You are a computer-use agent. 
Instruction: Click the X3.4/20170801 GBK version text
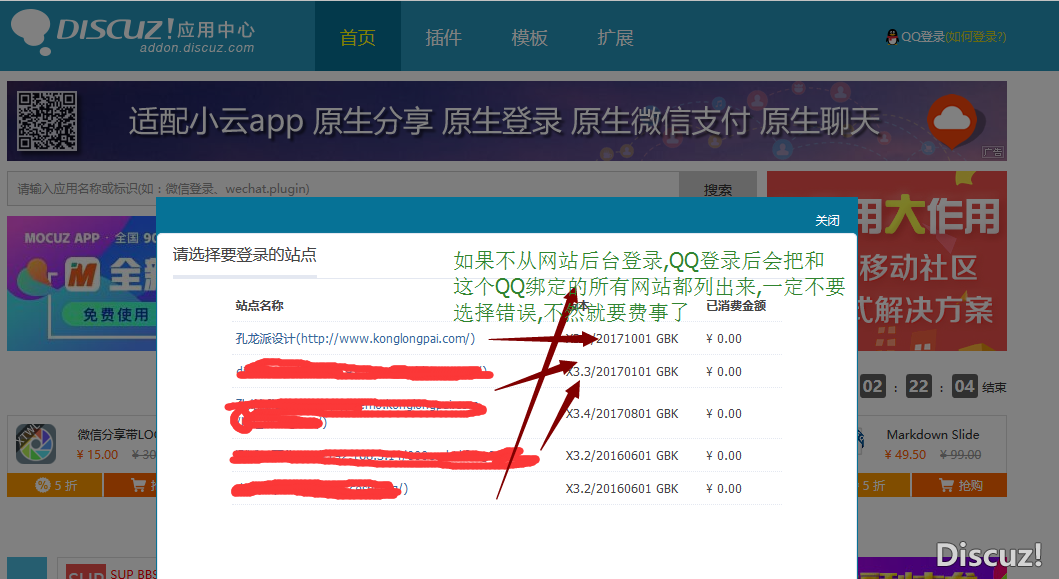click(x=622, y=413)
